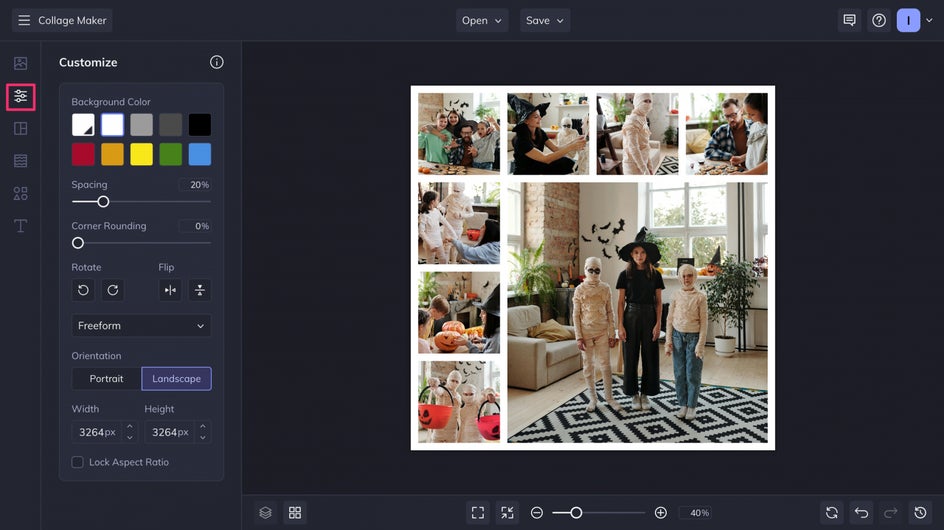Open the hamburger menu beside Collage Maker
This screenshot has width=944, height=530.
[23, 20]
